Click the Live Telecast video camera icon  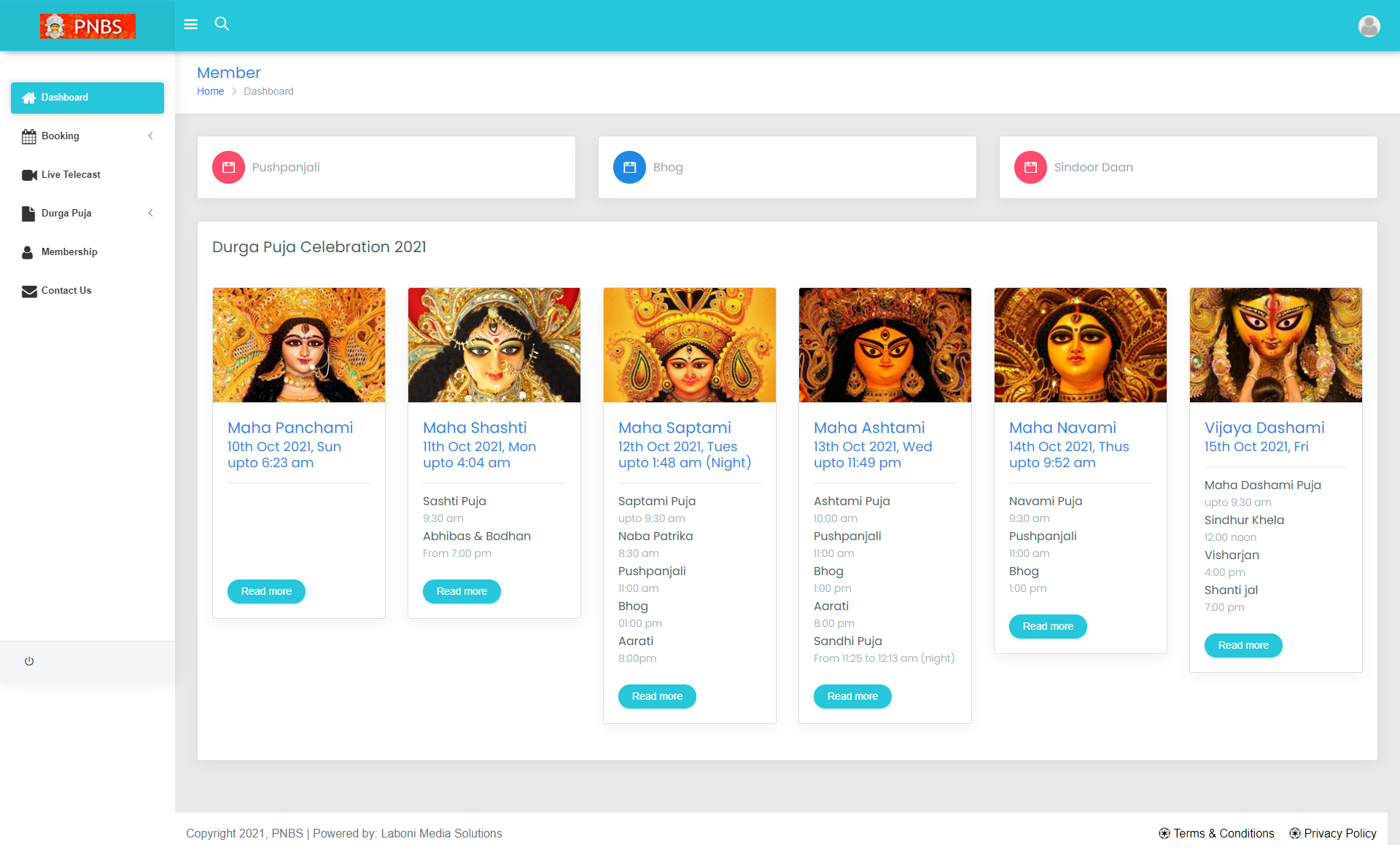[x=29, y=175]
